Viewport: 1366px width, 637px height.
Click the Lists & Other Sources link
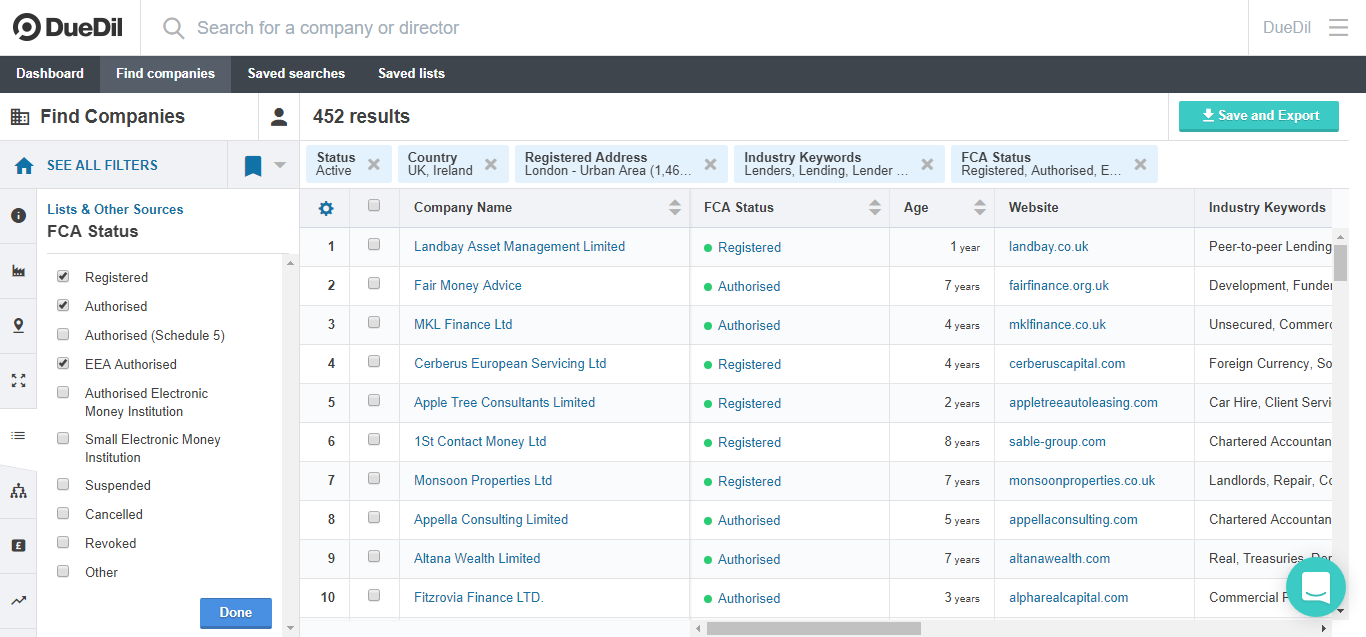pos(115,210)
